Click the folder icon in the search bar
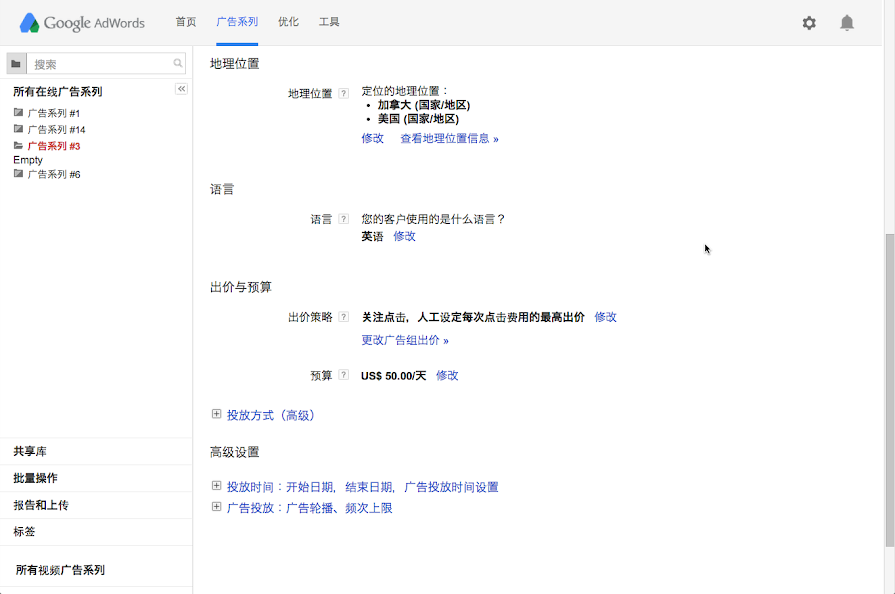Image resolution: width=895 pixels, height=594 pixels. (17, 63)
